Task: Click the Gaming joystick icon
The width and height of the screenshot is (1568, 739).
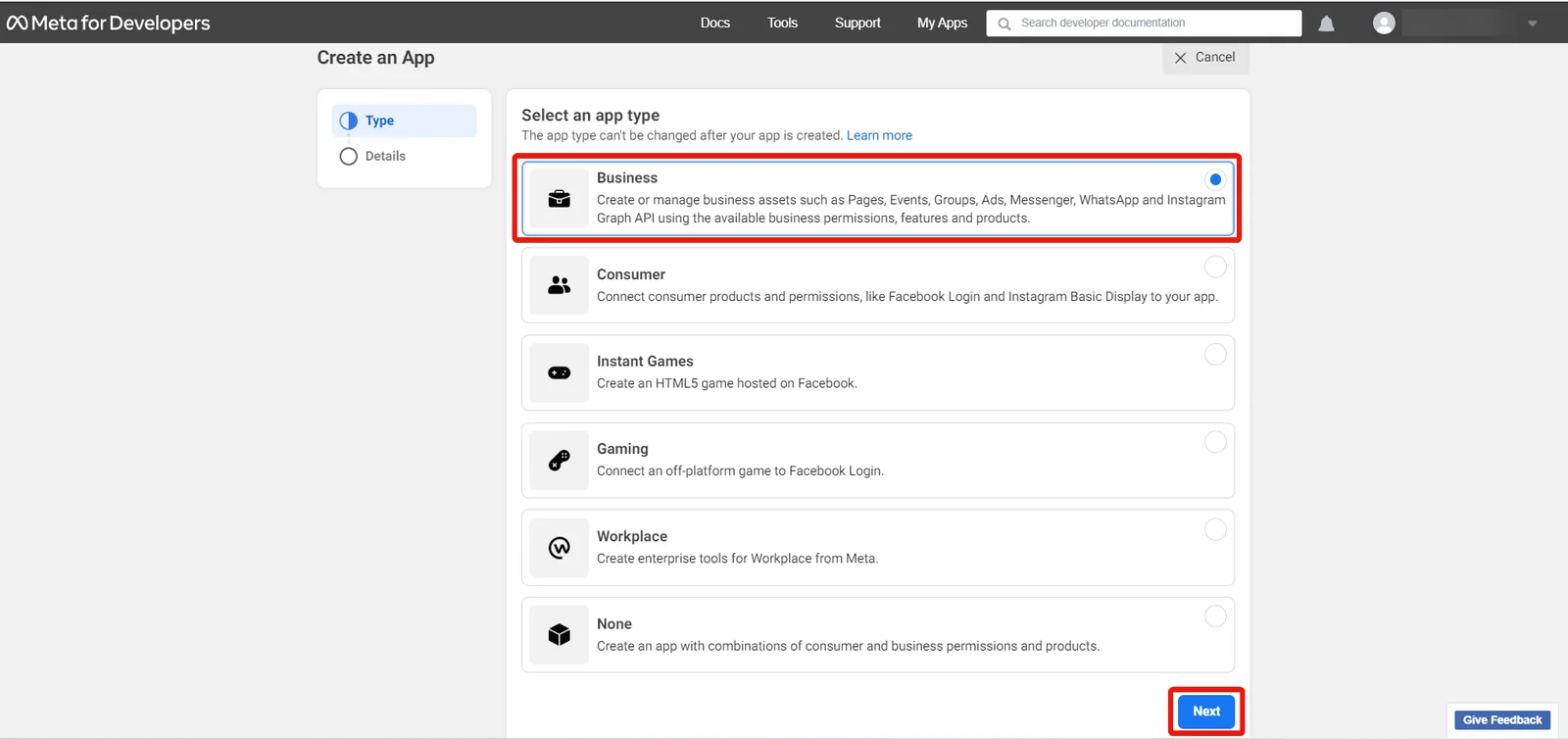Action: [560, 461]
